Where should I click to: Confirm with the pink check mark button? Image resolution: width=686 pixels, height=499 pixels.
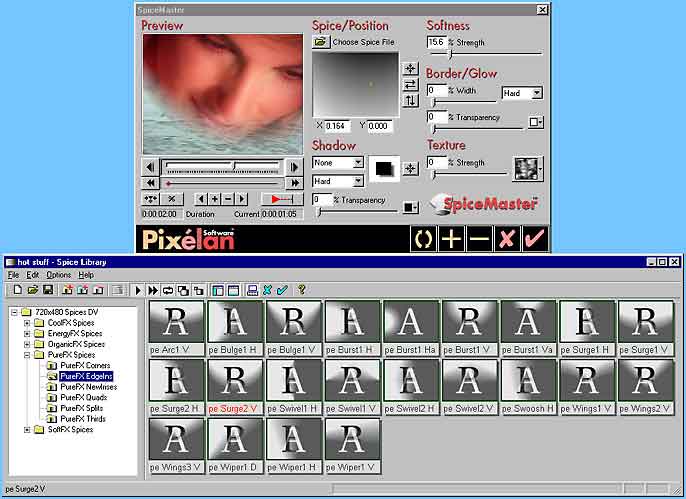(x=535, y=239)
